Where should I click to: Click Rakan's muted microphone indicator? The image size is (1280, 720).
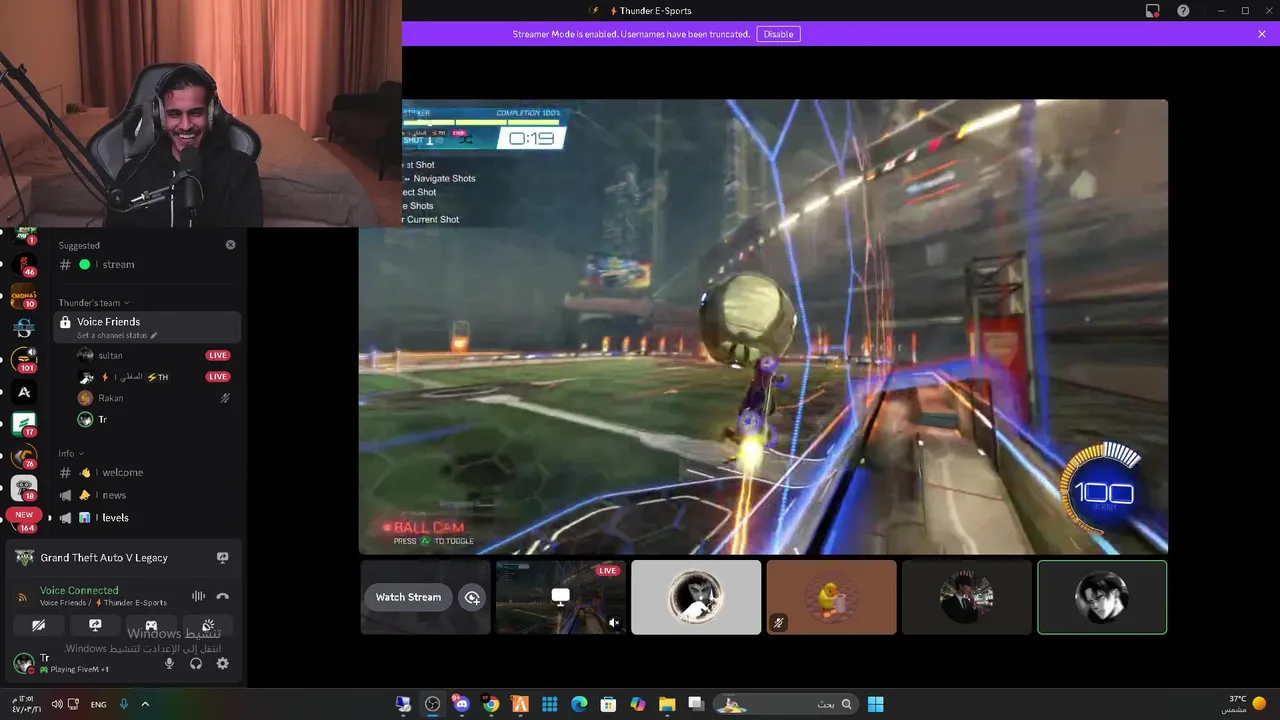225,398
